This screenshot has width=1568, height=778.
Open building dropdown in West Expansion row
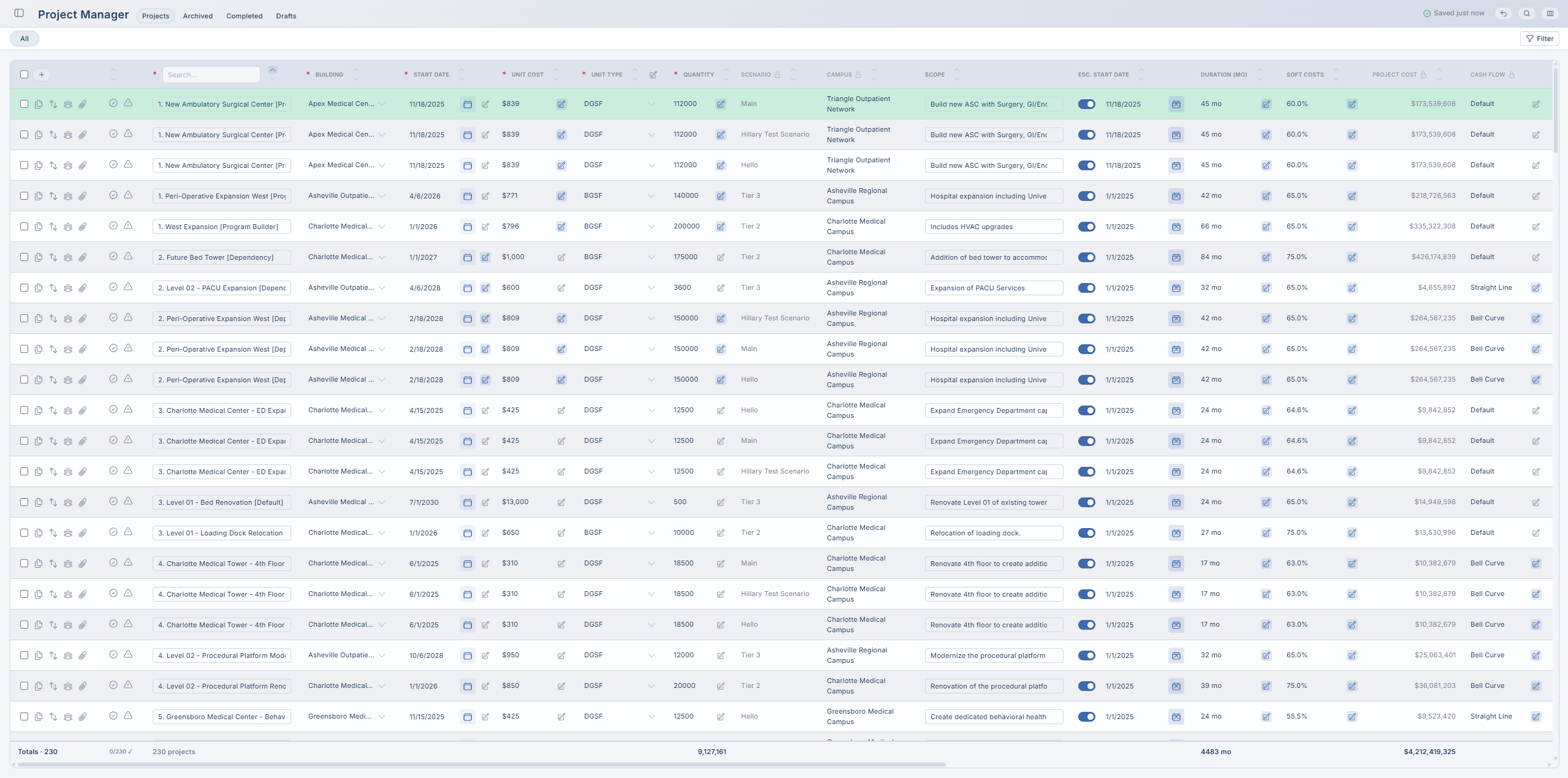[348, 227]
